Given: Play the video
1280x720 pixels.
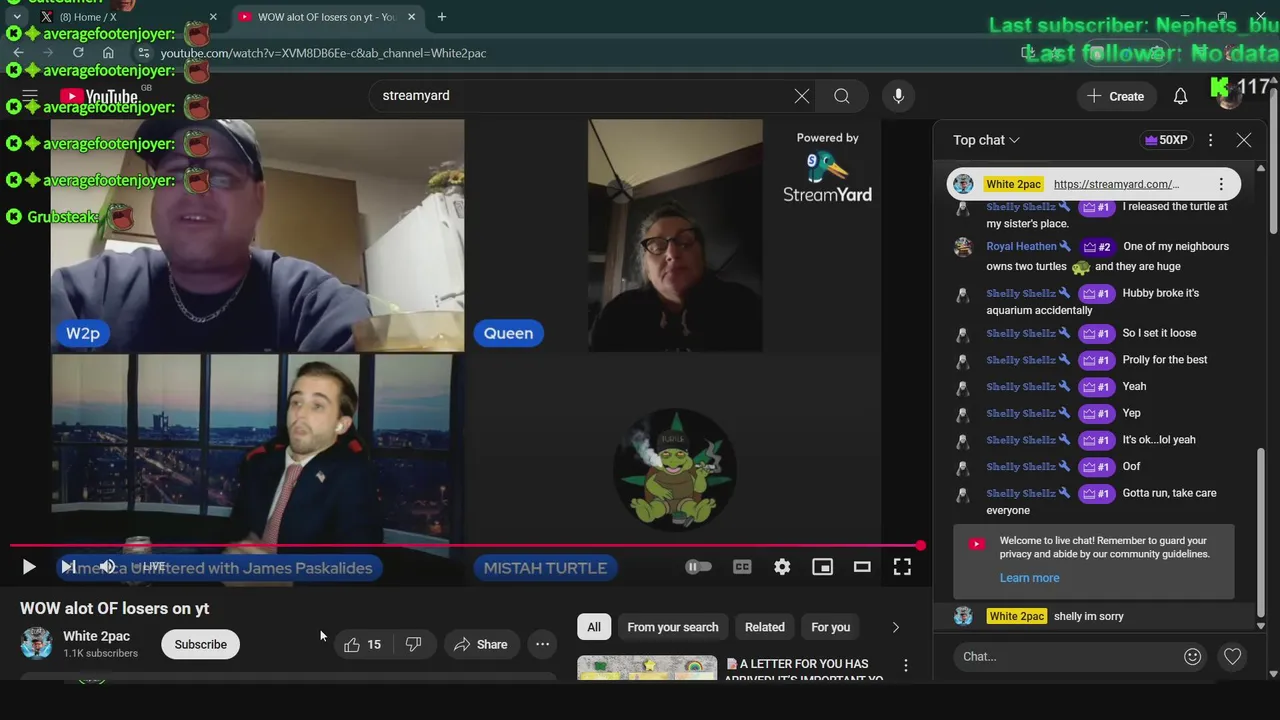Looking at the screenshot, I should (x=28, y=567).
